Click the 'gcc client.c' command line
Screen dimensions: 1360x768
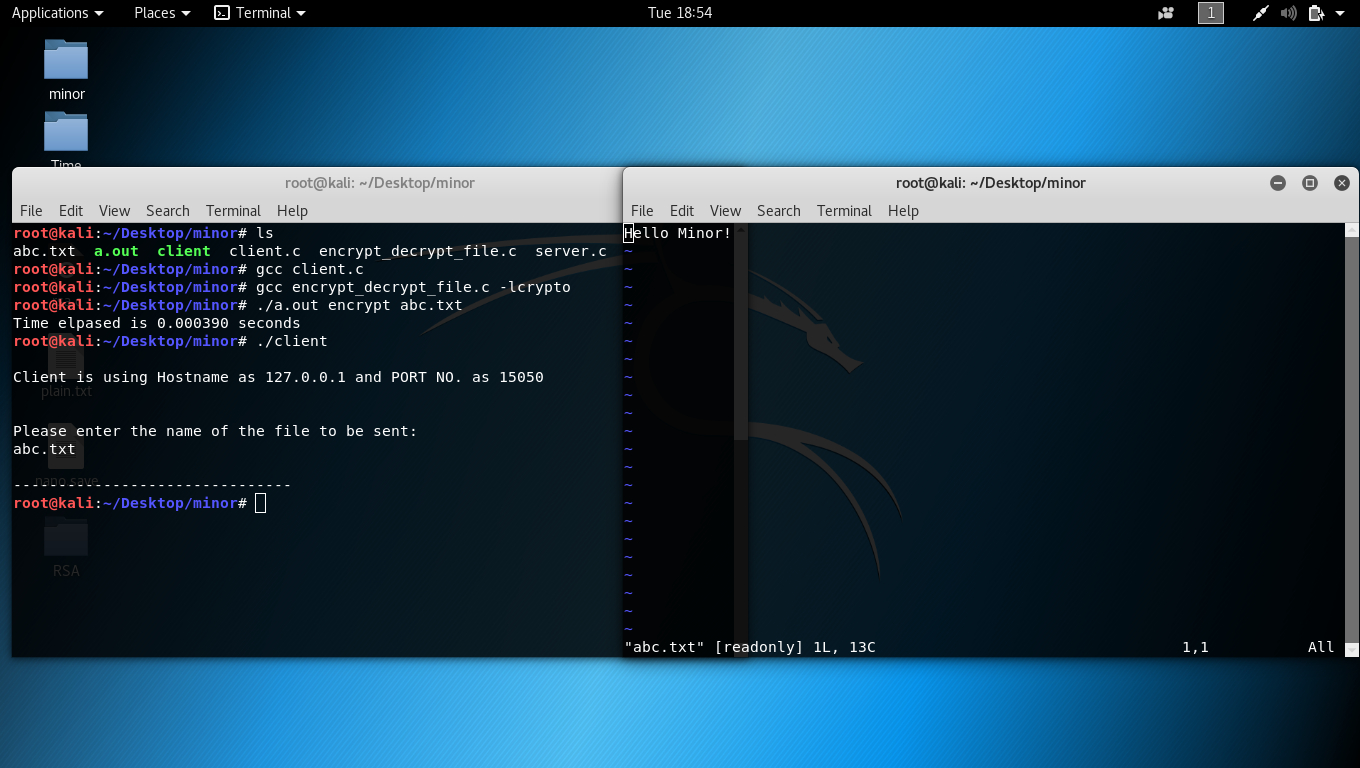coord(310,269)
